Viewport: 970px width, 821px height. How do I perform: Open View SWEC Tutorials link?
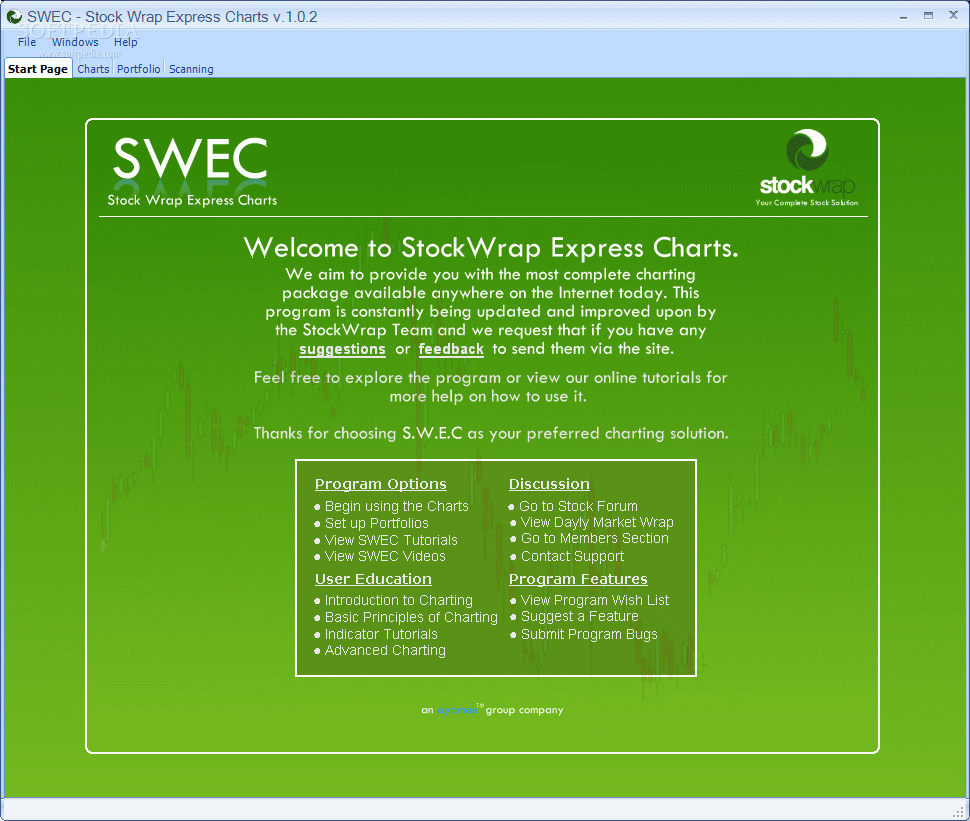pos(391,540)
